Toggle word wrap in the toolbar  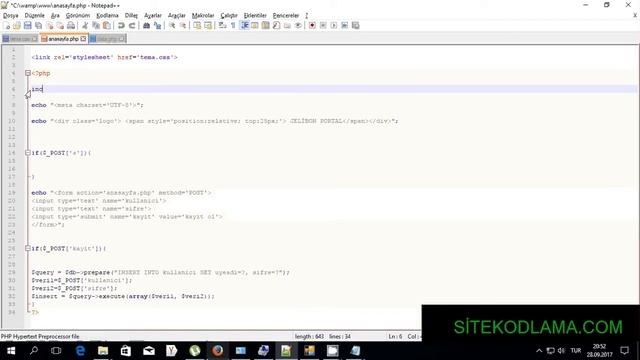(222, 26)
